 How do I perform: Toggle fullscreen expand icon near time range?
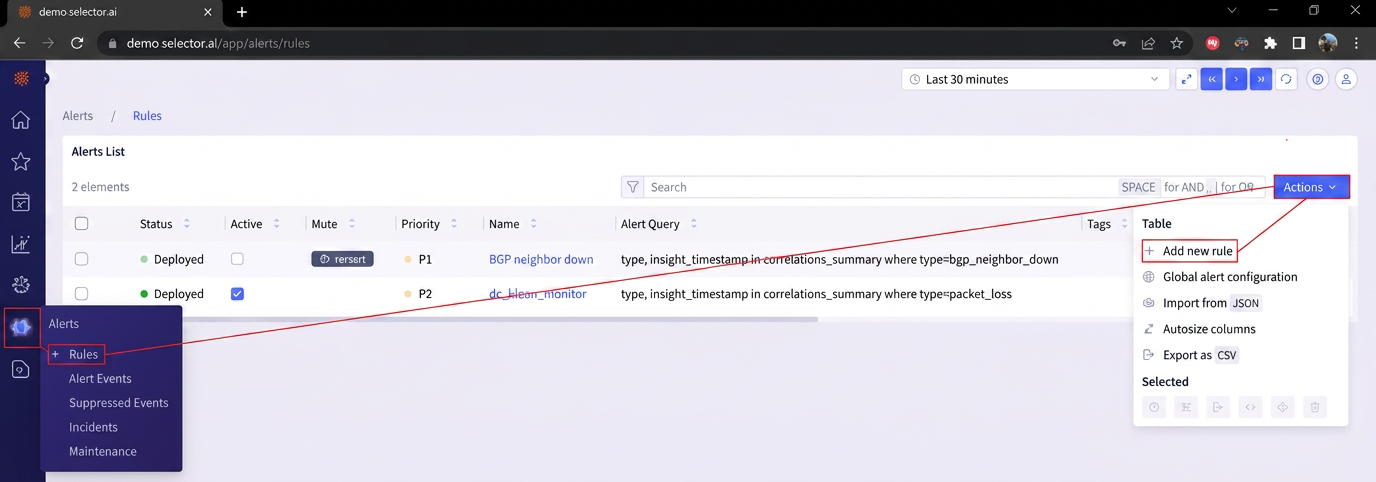tap(1186, 79)
